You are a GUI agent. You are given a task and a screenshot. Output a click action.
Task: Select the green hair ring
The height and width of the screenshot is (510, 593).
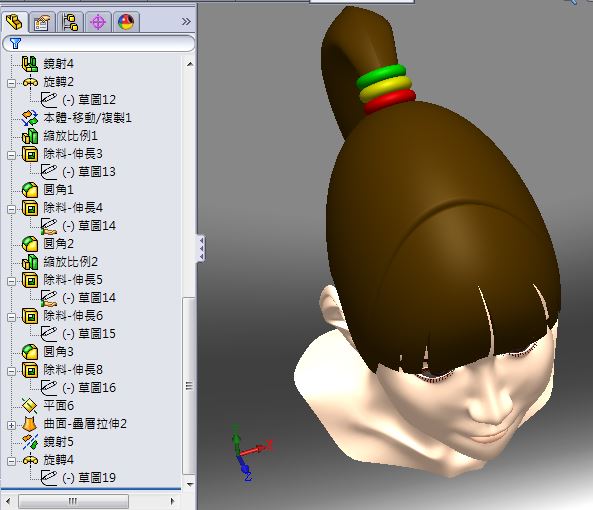[381, 76]
